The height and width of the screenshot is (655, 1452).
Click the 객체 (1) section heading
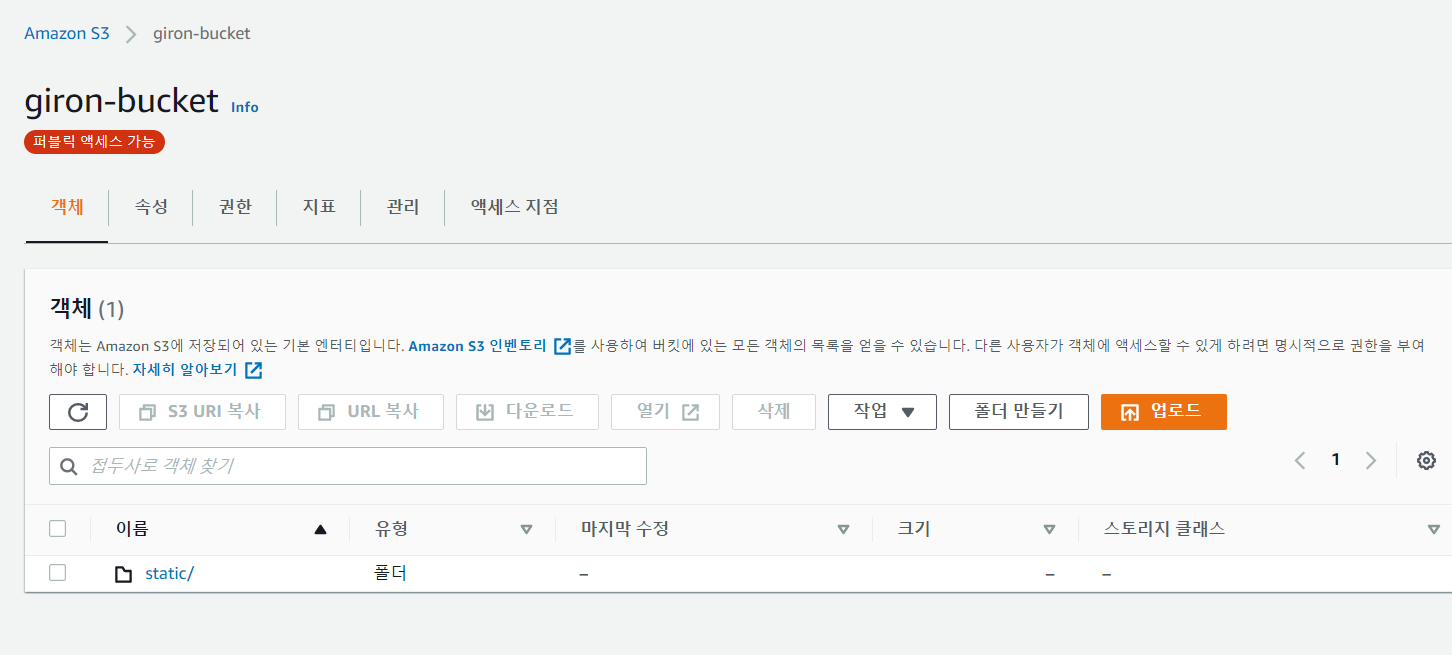87,308
